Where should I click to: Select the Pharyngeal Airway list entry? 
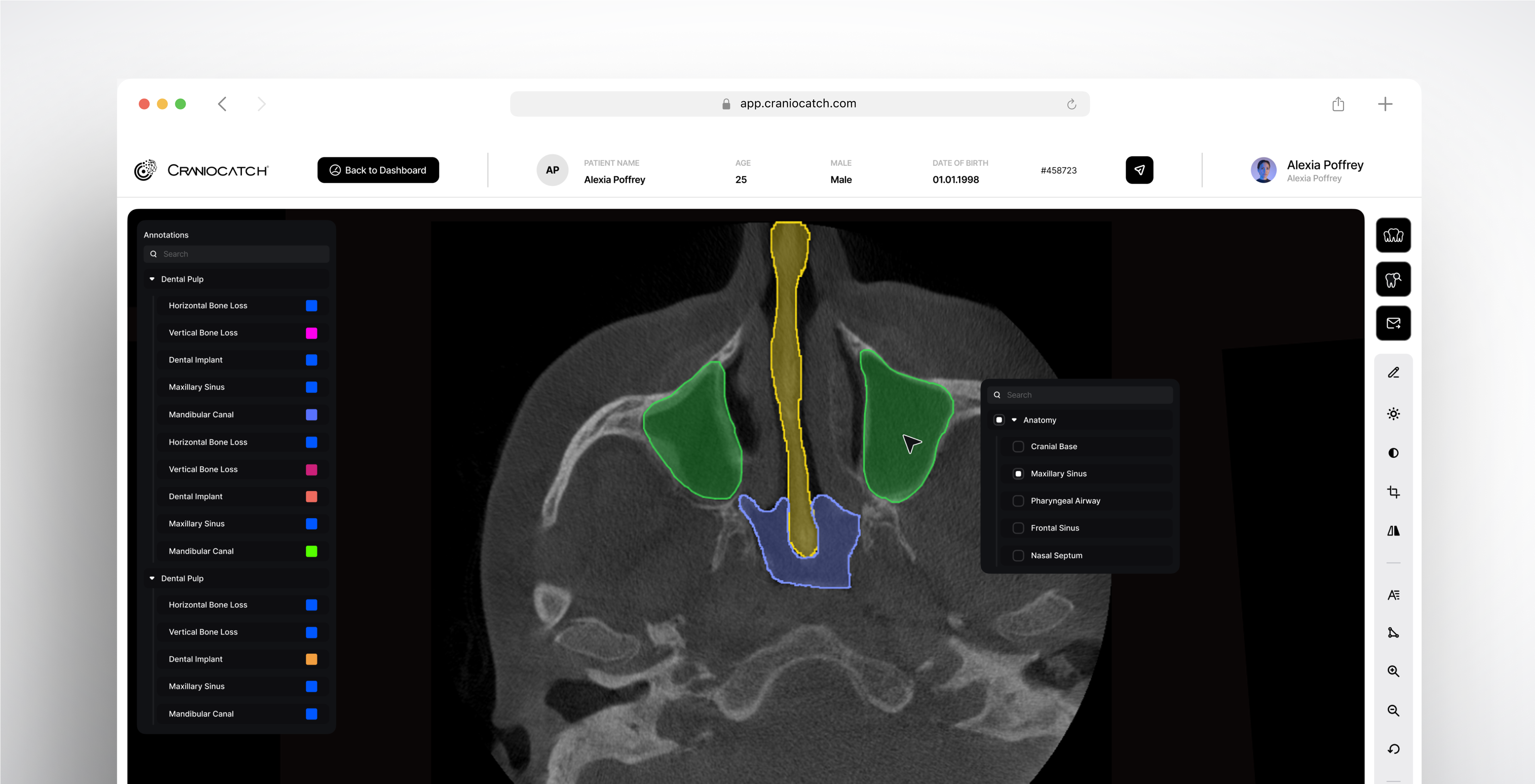1065,501
